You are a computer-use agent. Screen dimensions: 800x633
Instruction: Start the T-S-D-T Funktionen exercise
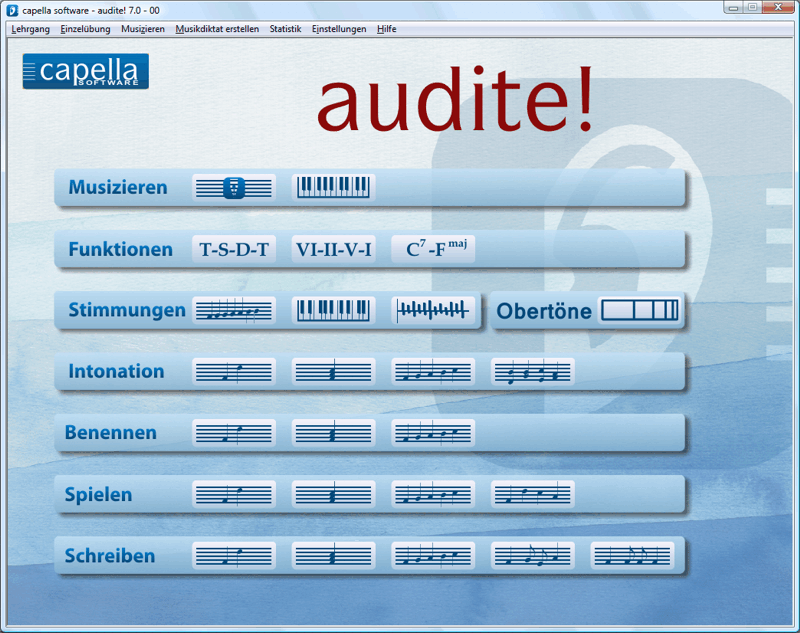[234, 249]
